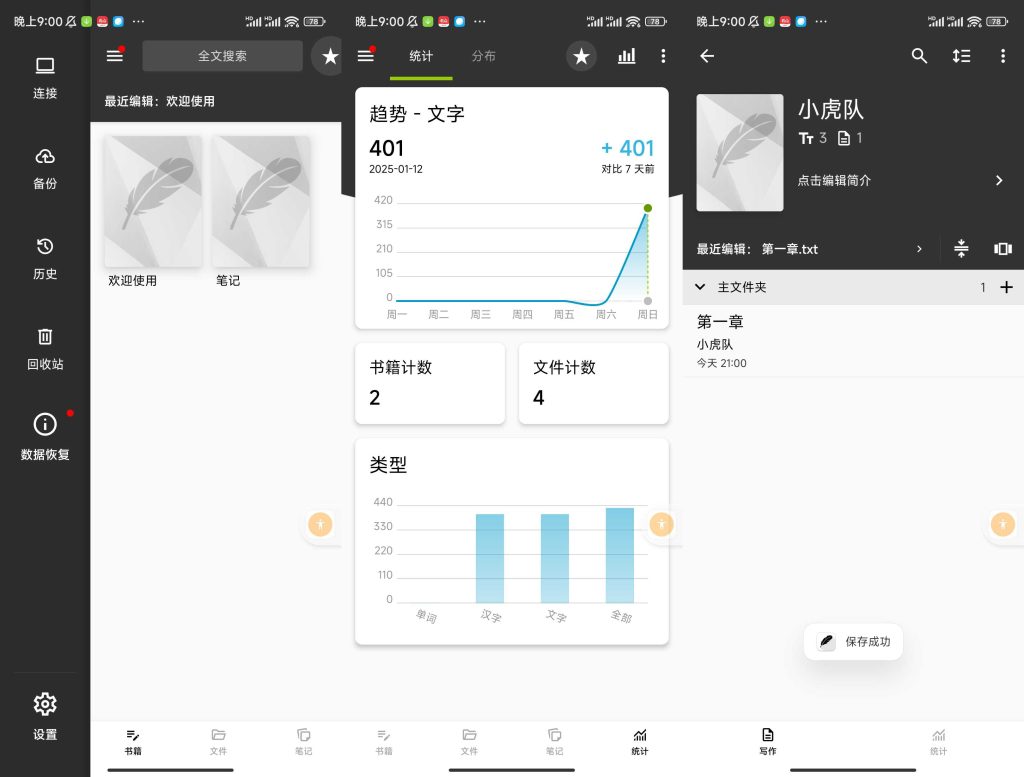Open hamburger menu on statistics screen
The width and height of the screenshot is (1024, 777).
click(366, 56)
